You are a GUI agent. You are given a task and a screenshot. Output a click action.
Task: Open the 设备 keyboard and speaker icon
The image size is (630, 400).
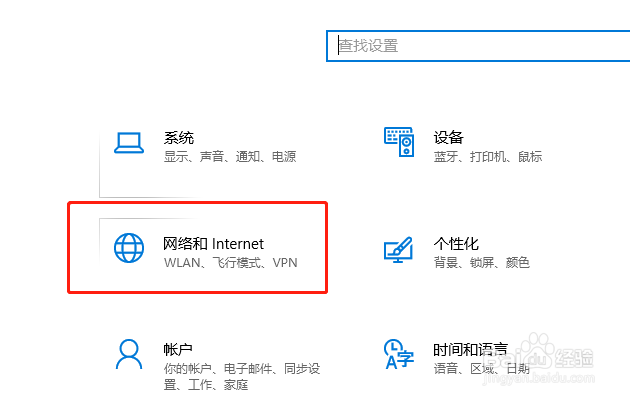399,142
